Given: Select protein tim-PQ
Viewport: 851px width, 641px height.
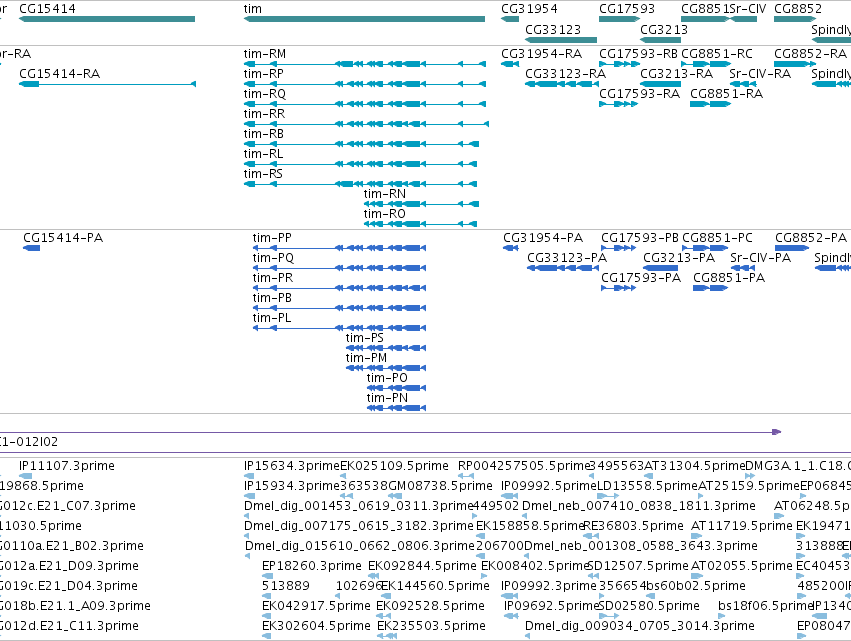Looking at the screenshot, I should point(339,268).
